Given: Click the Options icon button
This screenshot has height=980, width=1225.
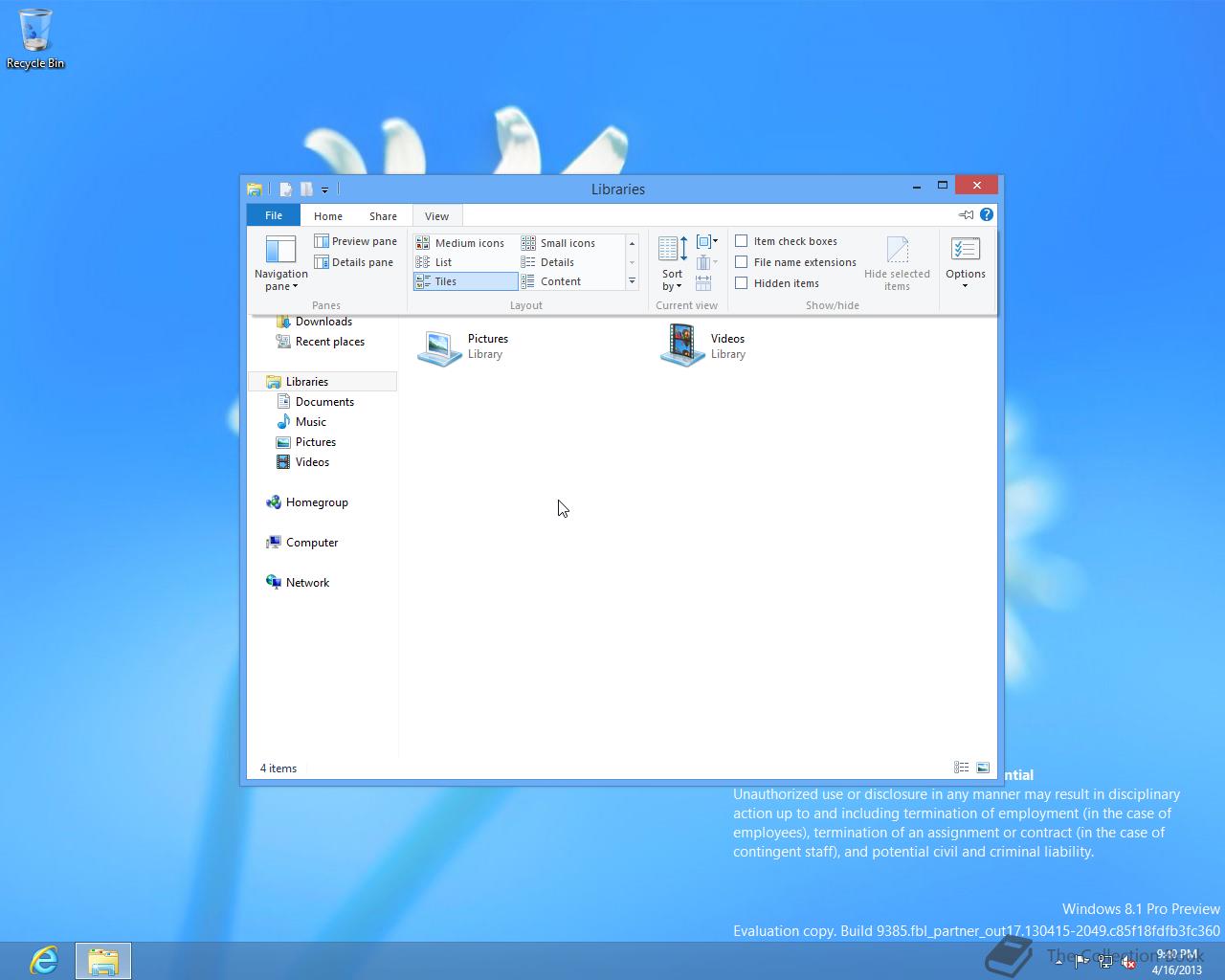Looking at the screenshot, I should click(965, 251).
